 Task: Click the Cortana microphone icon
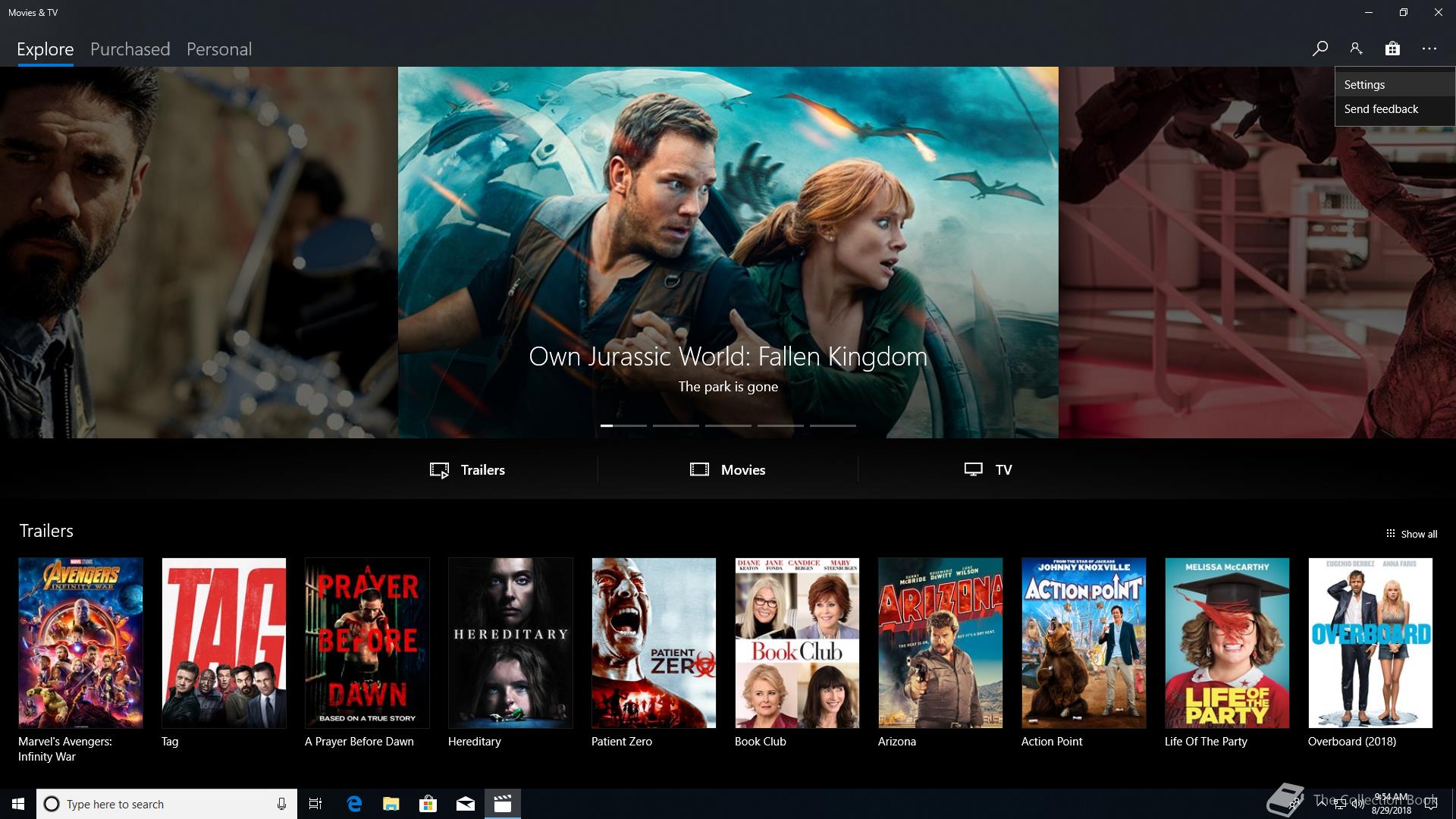[x=281, y=804]
